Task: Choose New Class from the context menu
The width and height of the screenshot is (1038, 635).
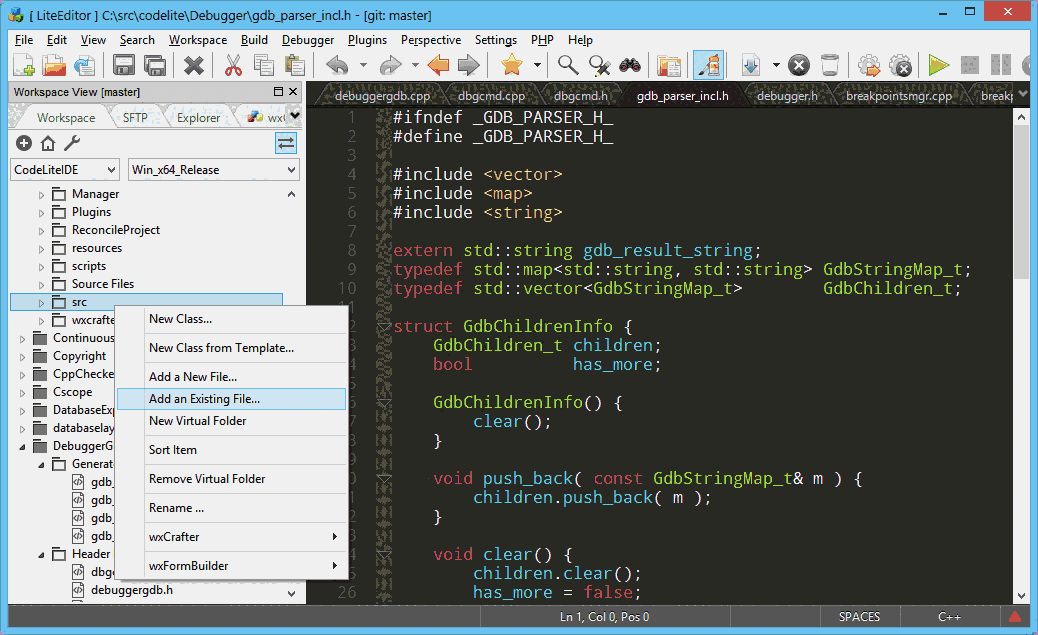Action: [x=179, y=319]
